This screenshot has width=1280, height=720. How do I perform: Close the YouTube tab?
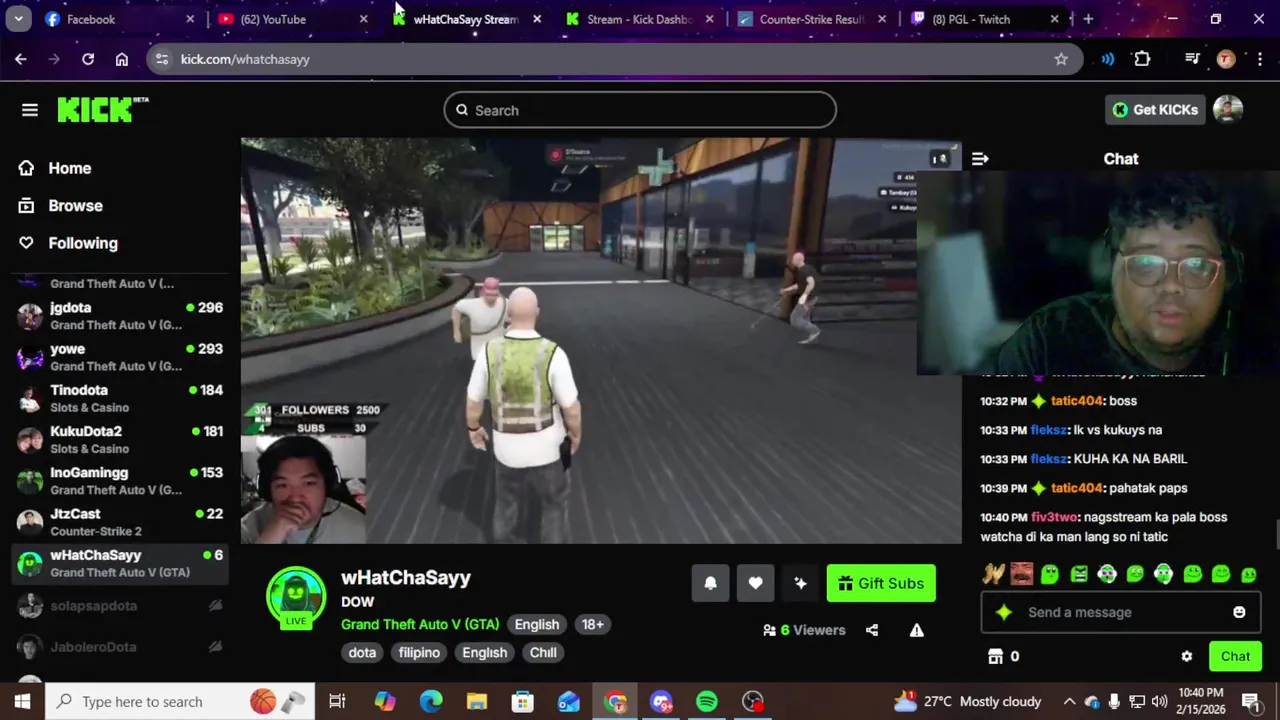click(363, 19)
